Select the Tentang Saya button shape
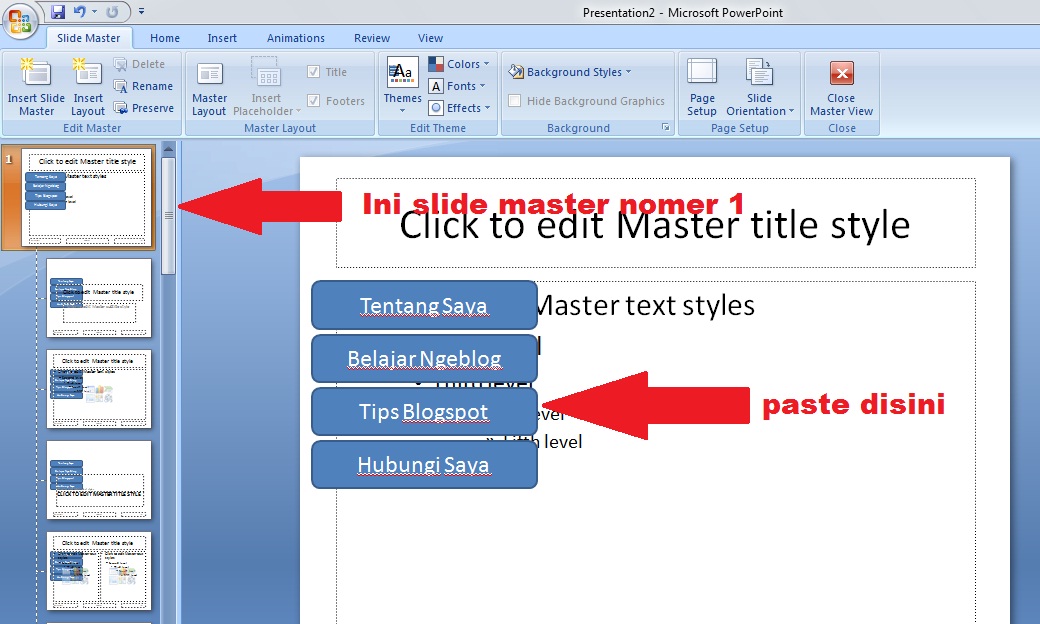The image size is (1040, 624). click(424, 305)
